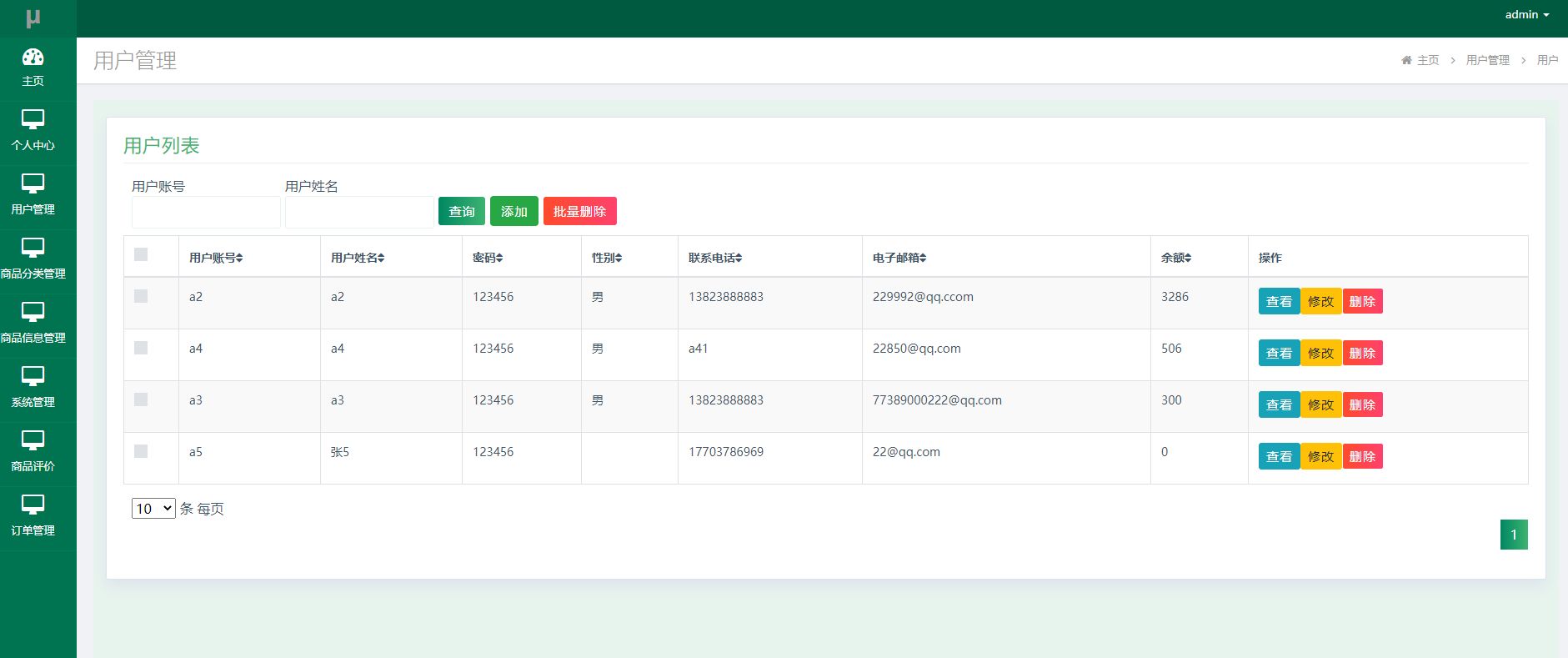Viewport: 1568px width, 658px height.
Task: Click the balance 506 cell
Action: pos(1171,349)
